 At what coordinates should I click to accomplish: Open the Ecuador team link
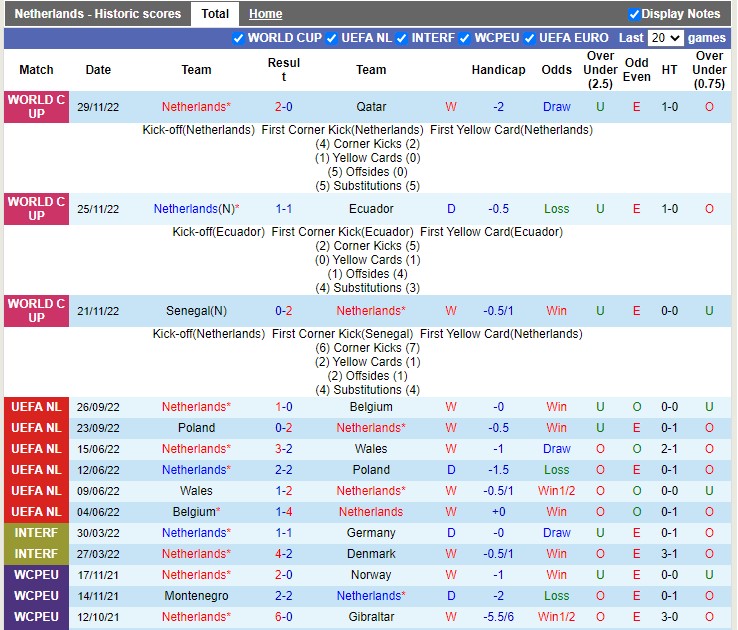click(x=371, y=209)
